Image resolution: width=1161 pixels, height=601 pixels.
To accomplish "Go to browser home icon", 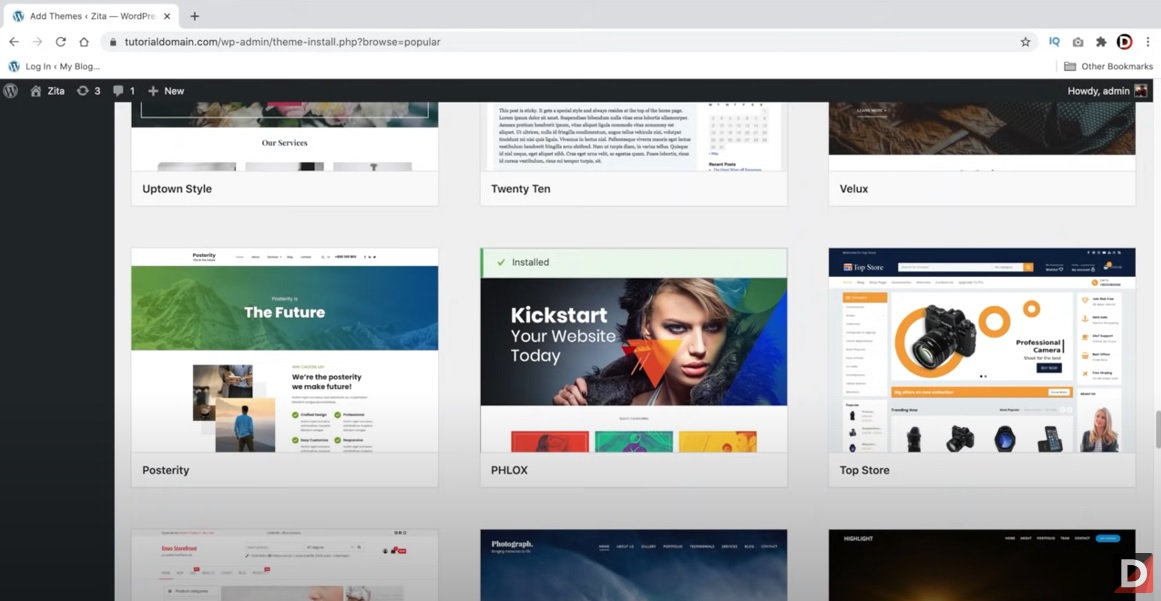I will coord(84,42).
